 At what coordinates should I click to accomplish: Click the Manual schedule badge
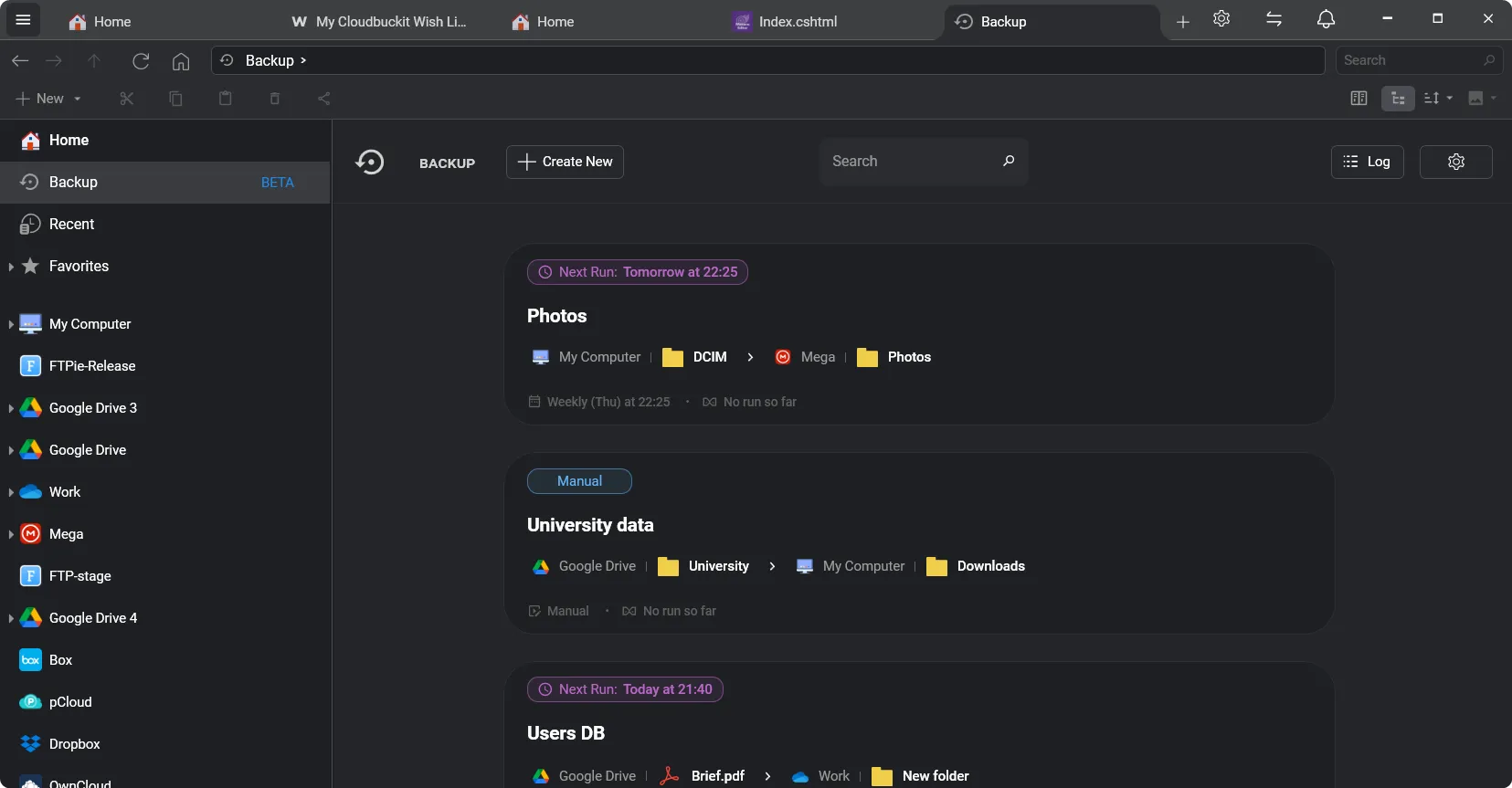(579, 481)
